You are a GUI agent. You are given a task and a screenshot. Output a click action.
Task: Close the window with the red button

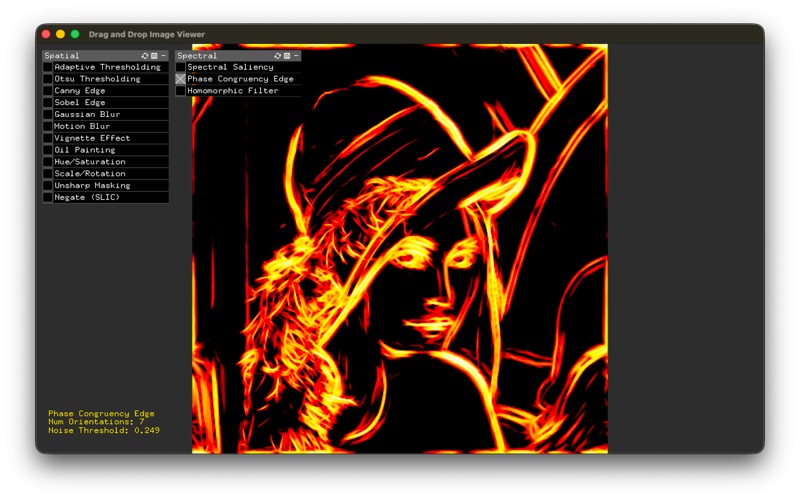(x=46, y=34)
